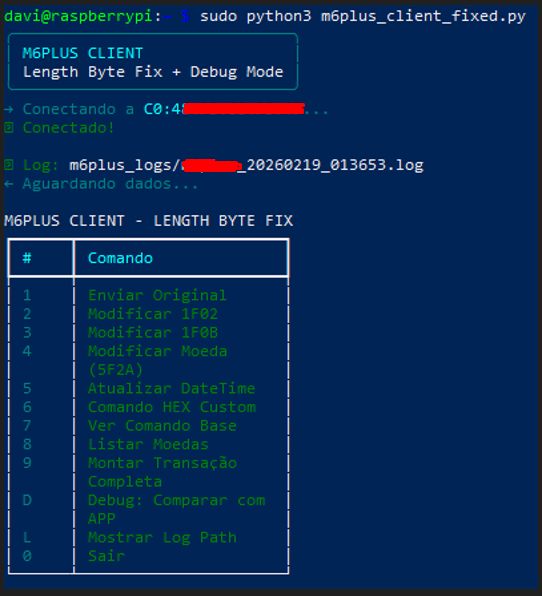Click the status icon before 'Conectado!'
This screenshot has width=542, height=596.
point(9,128)
